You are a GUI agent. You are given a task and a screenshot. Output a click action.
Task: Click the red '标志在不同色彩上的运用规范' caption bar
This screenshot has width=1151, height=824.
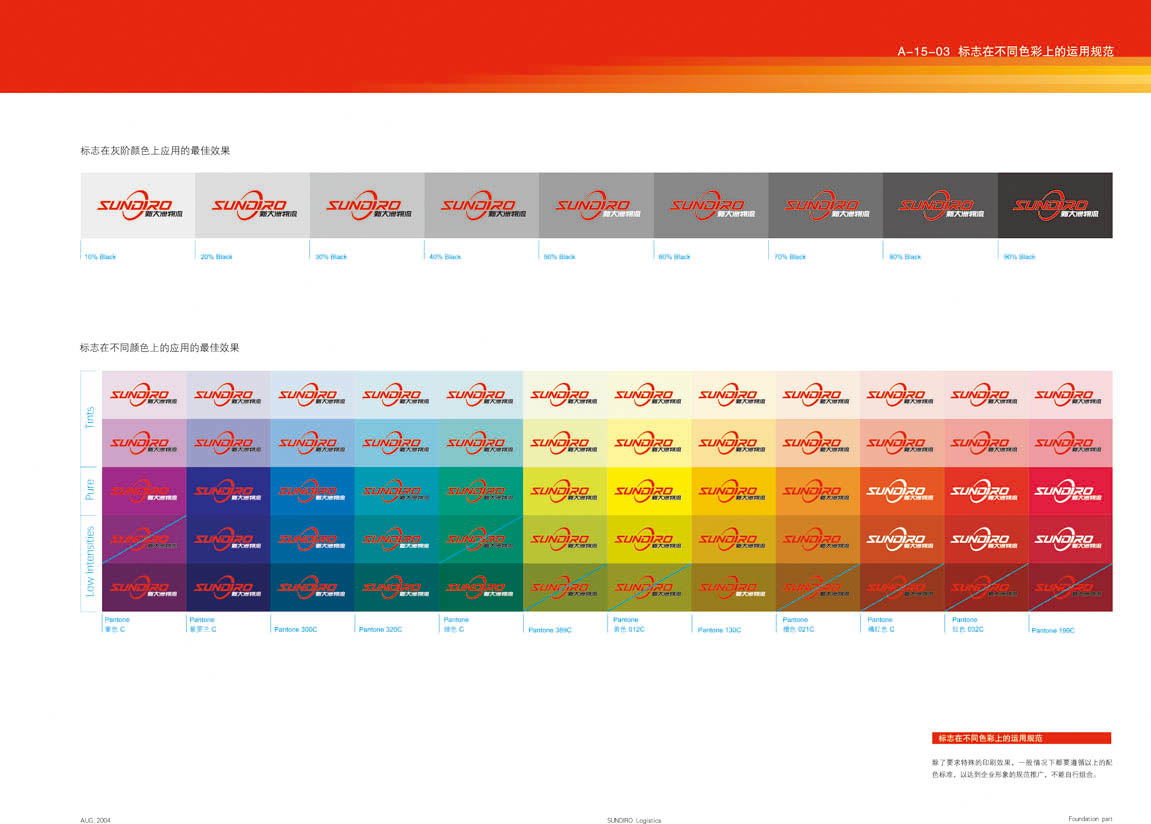click(x=1021, y=738)
